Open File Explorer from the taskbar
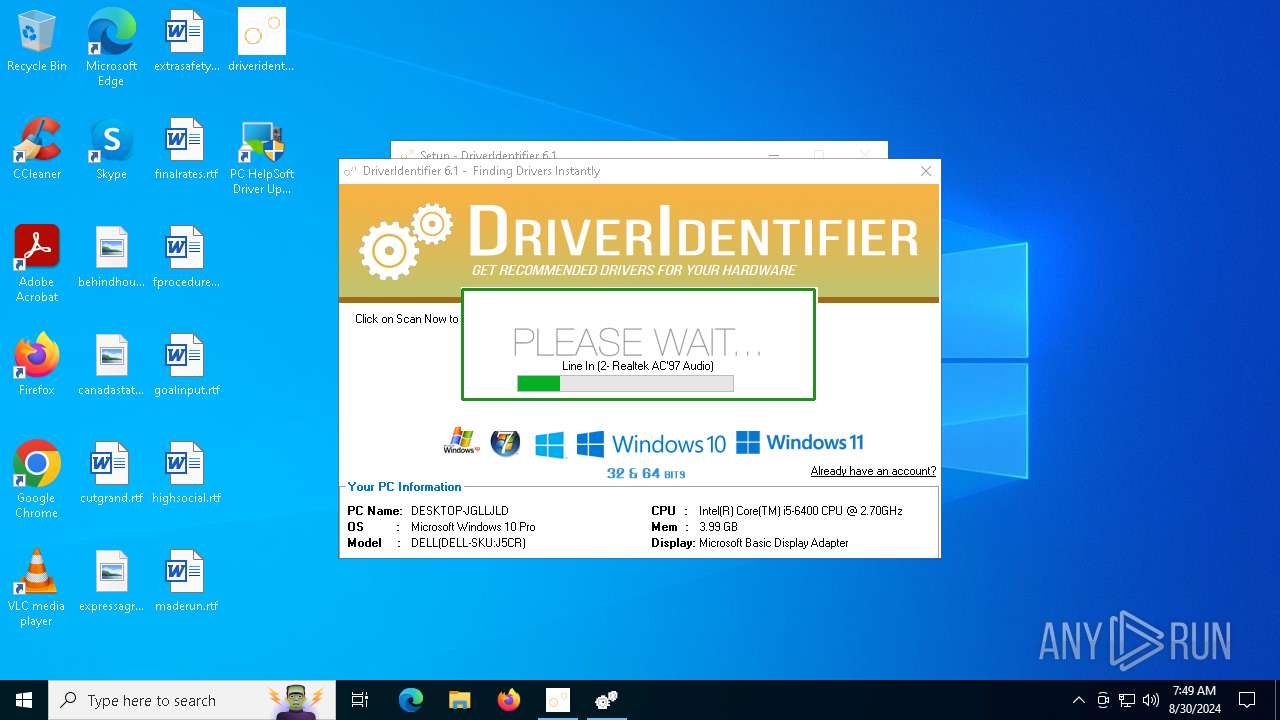 [460, 700]
